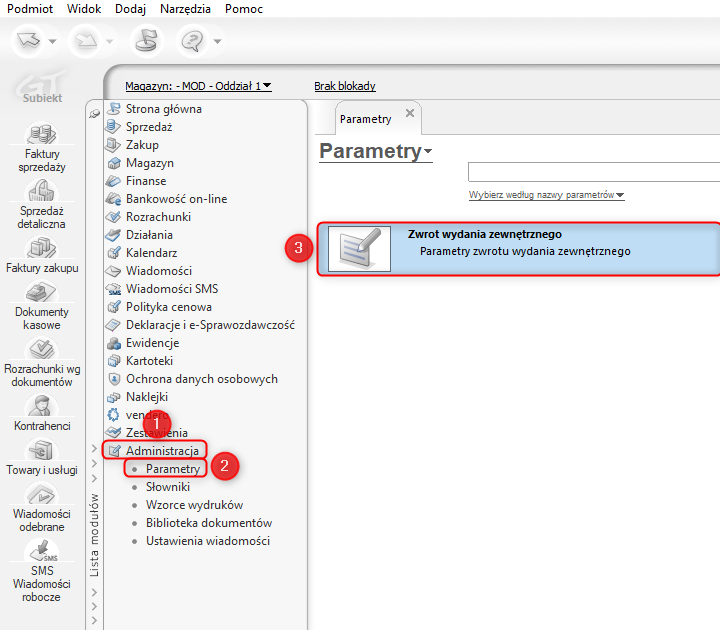Open the Podmiot menu
The height and width of the screenshot is (630, 720).
click(30, 9)
